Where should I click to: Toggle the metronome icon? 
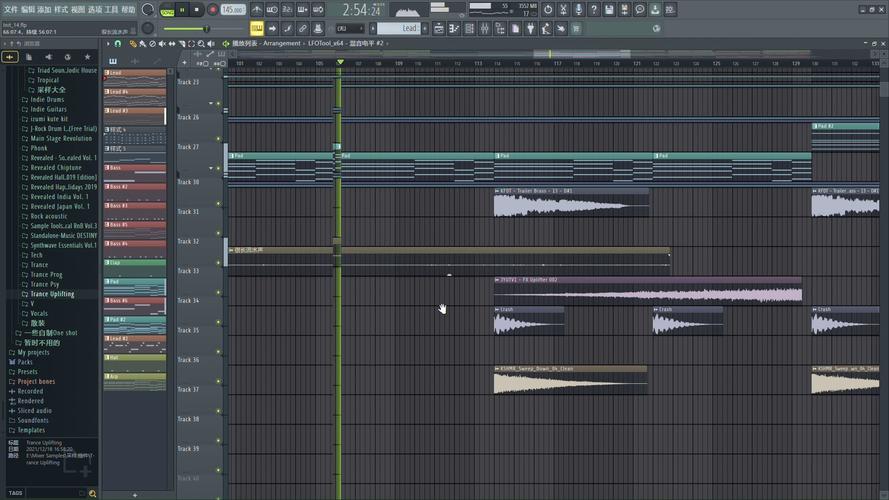[257, 10]
